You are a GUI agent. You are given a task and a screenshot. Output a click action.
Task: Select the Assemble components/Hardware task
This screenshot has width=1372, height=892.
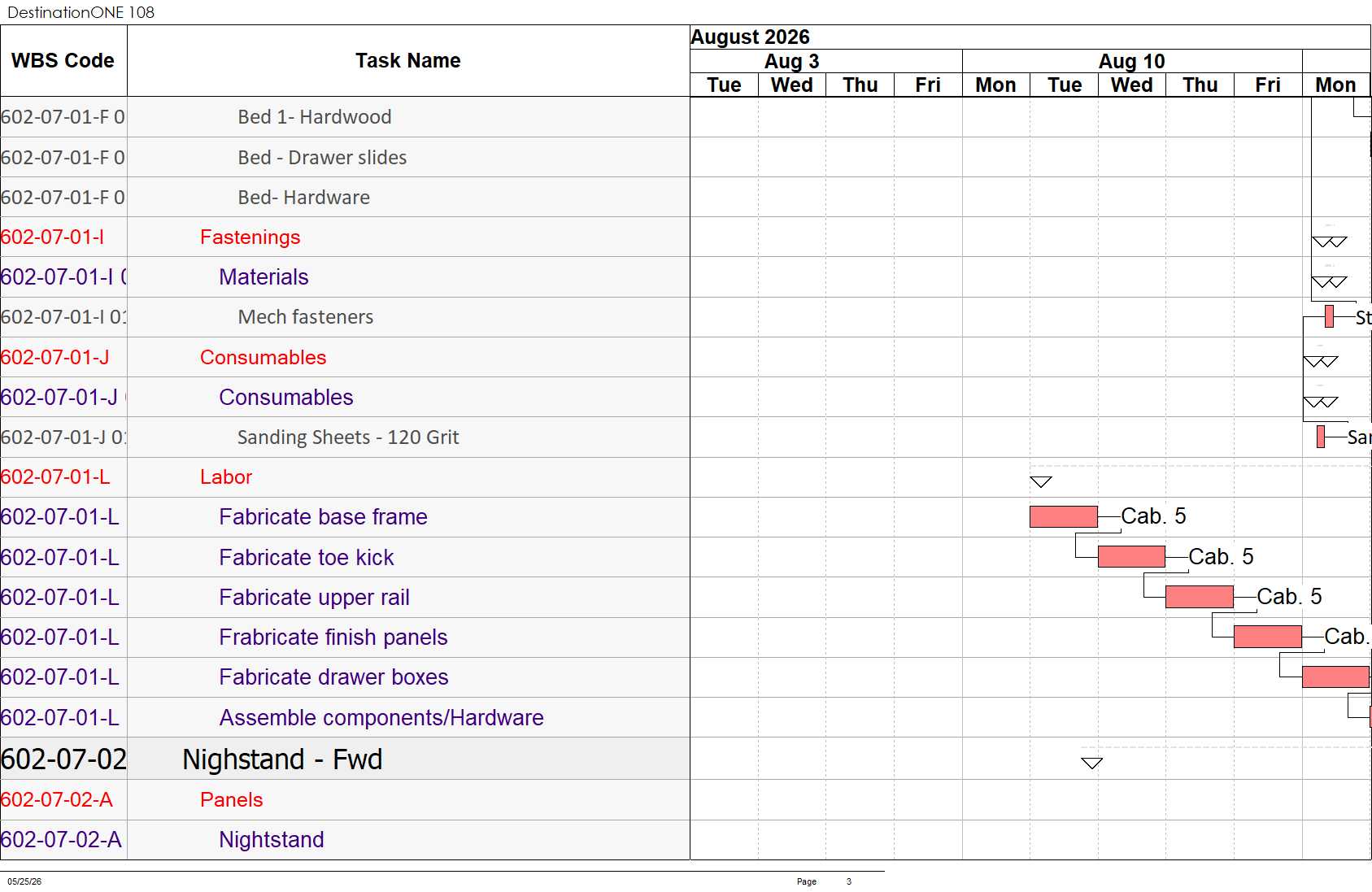[x=381, y=718]
